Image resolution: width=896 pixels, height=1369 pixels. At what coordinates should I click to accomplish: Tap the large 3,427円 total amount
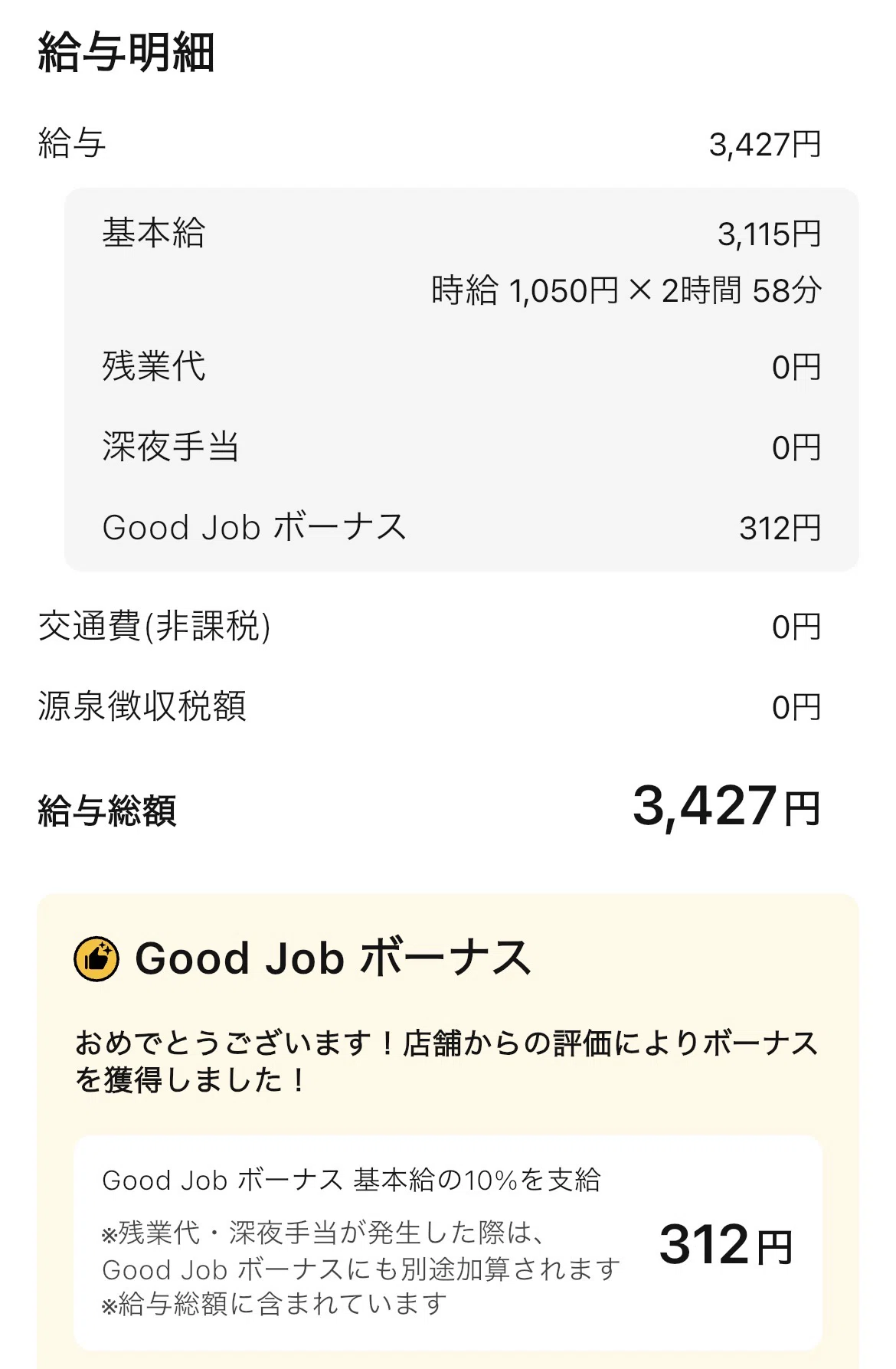726,807
